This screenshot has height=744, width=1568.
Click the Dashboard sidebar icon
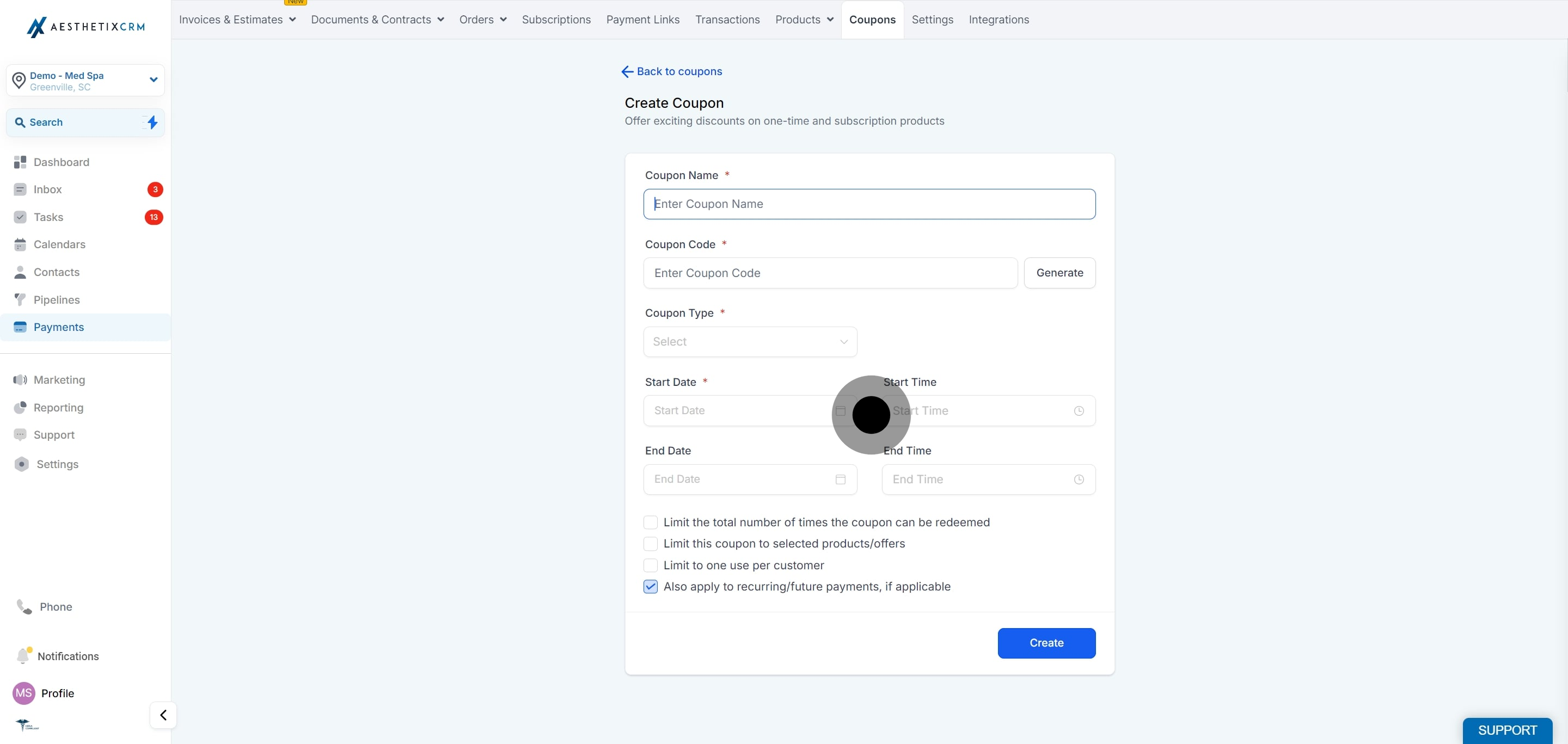coord(20,162)
